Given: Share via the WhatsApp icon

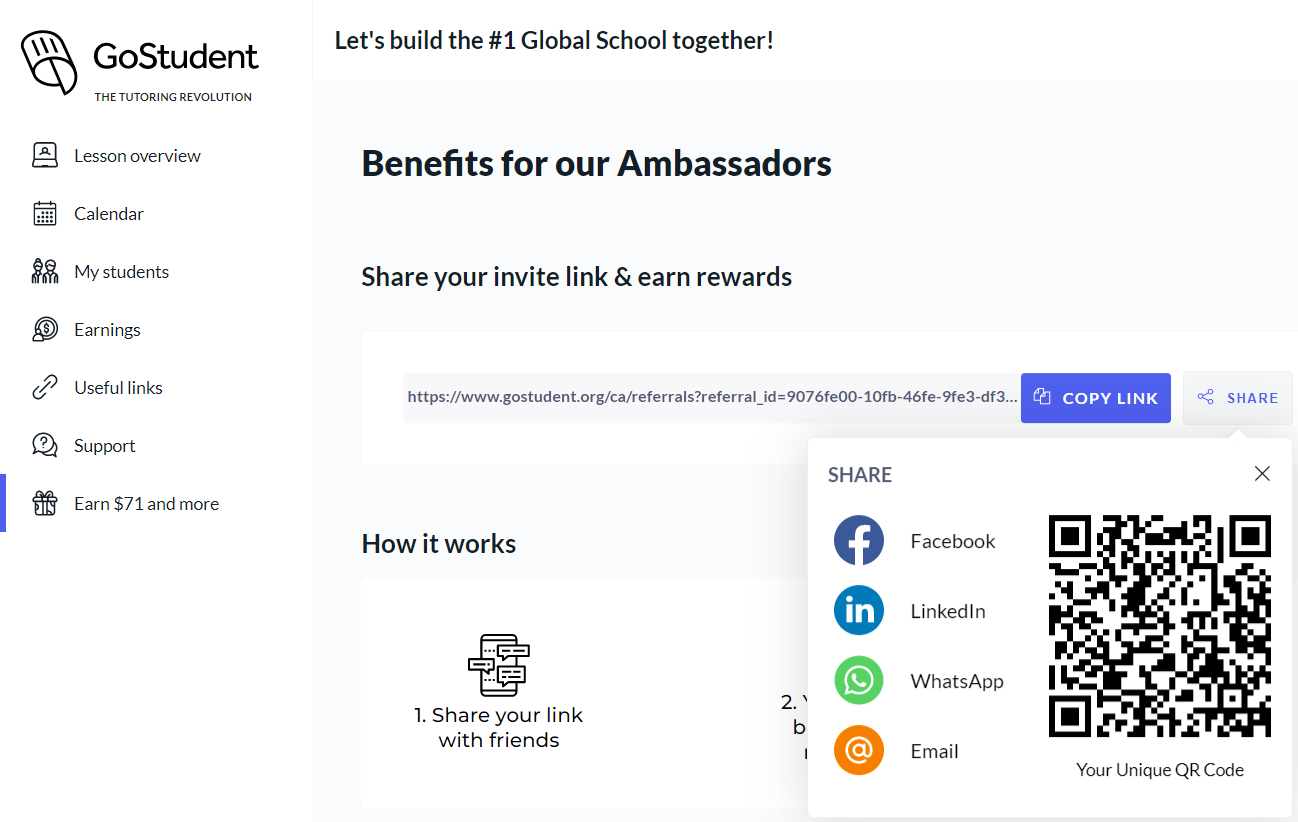Looking at the screenshot, I should point(859,681).
